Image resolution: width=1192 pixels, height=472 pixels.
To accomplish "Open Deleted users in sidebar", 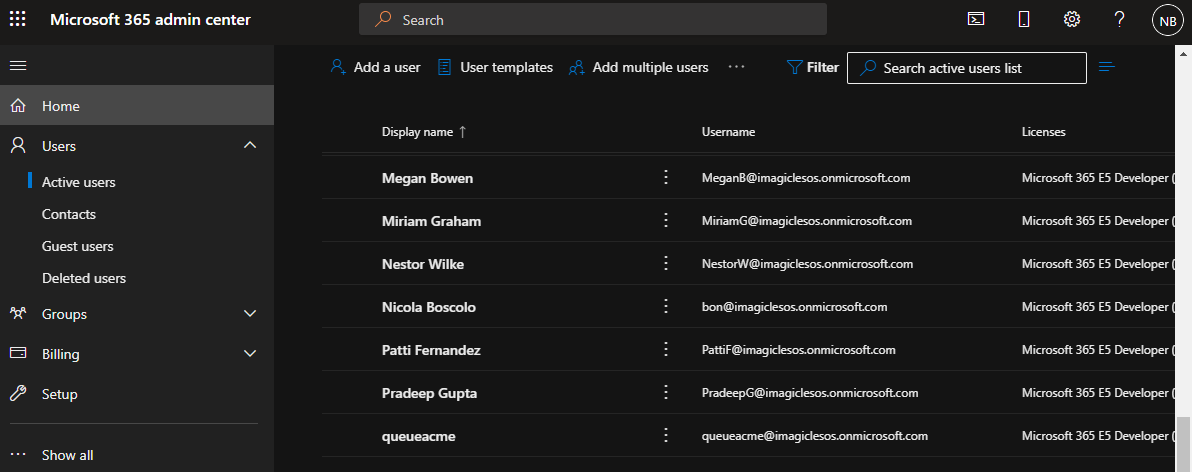I will [84, 278].
